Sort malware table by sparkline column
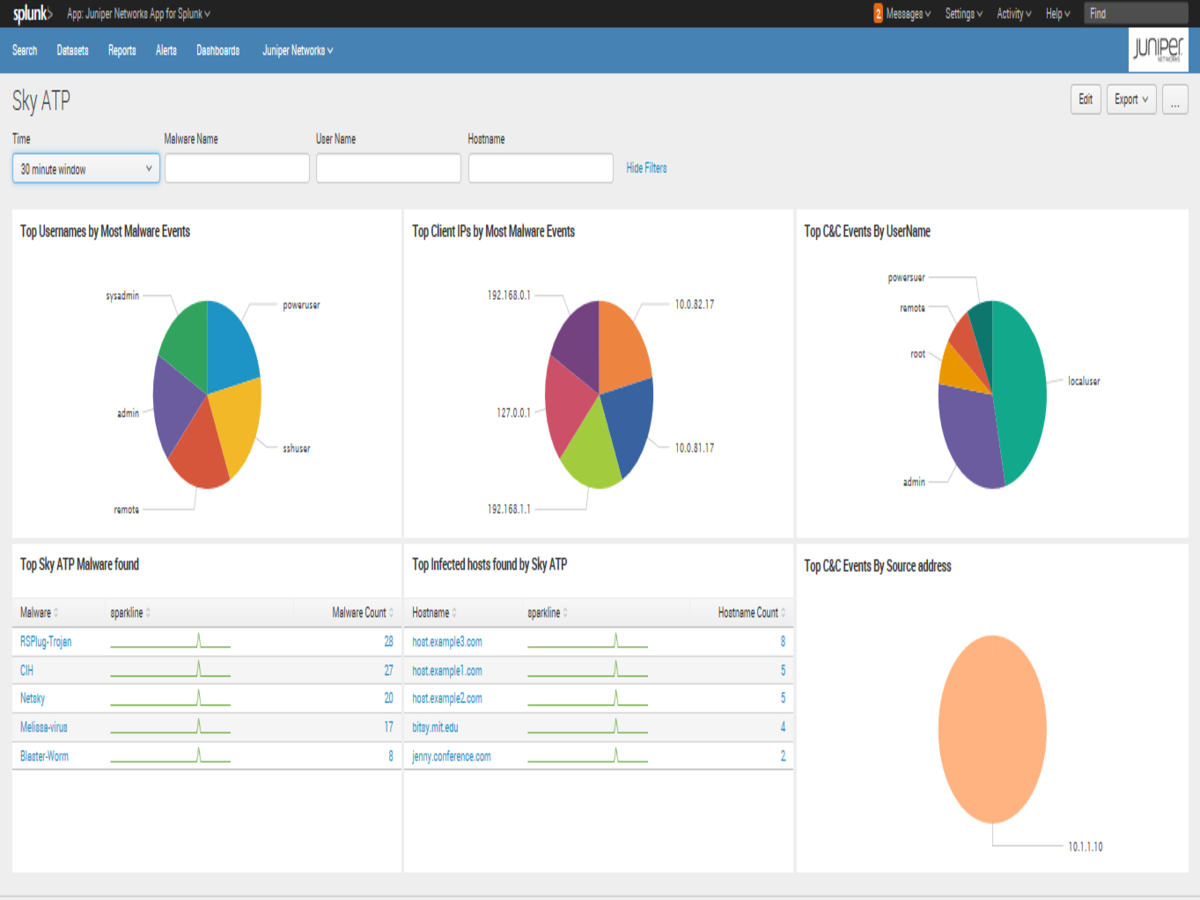Viewport: 1200px width, 900px height. click(x=130, y=612)
